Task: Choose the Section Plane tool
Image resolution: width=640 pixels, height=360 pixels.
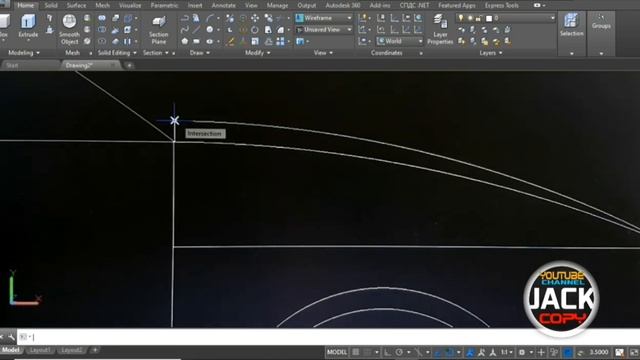Action: click(158, 30)
